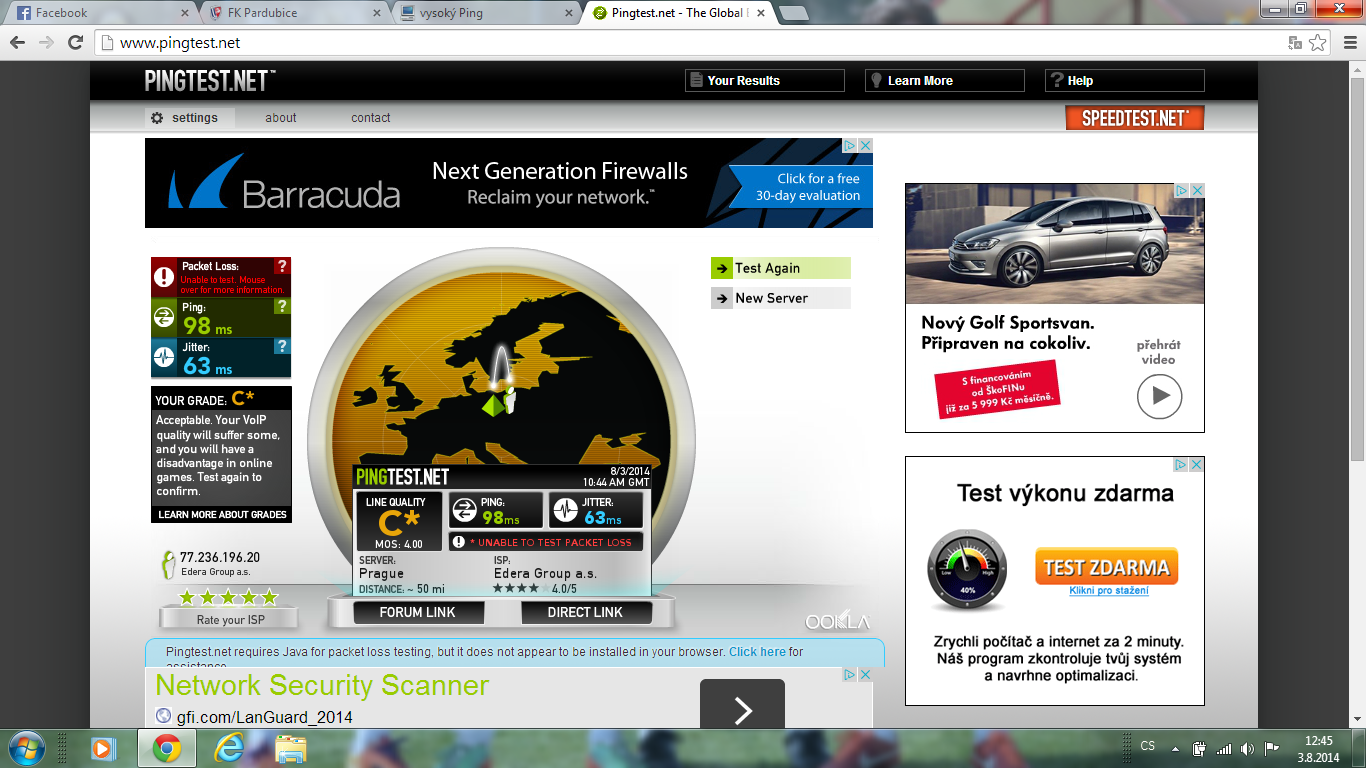Click the green Ping icon
Image resolution: width=1366 pixels, height=768 pixels.
click(164, 318)
